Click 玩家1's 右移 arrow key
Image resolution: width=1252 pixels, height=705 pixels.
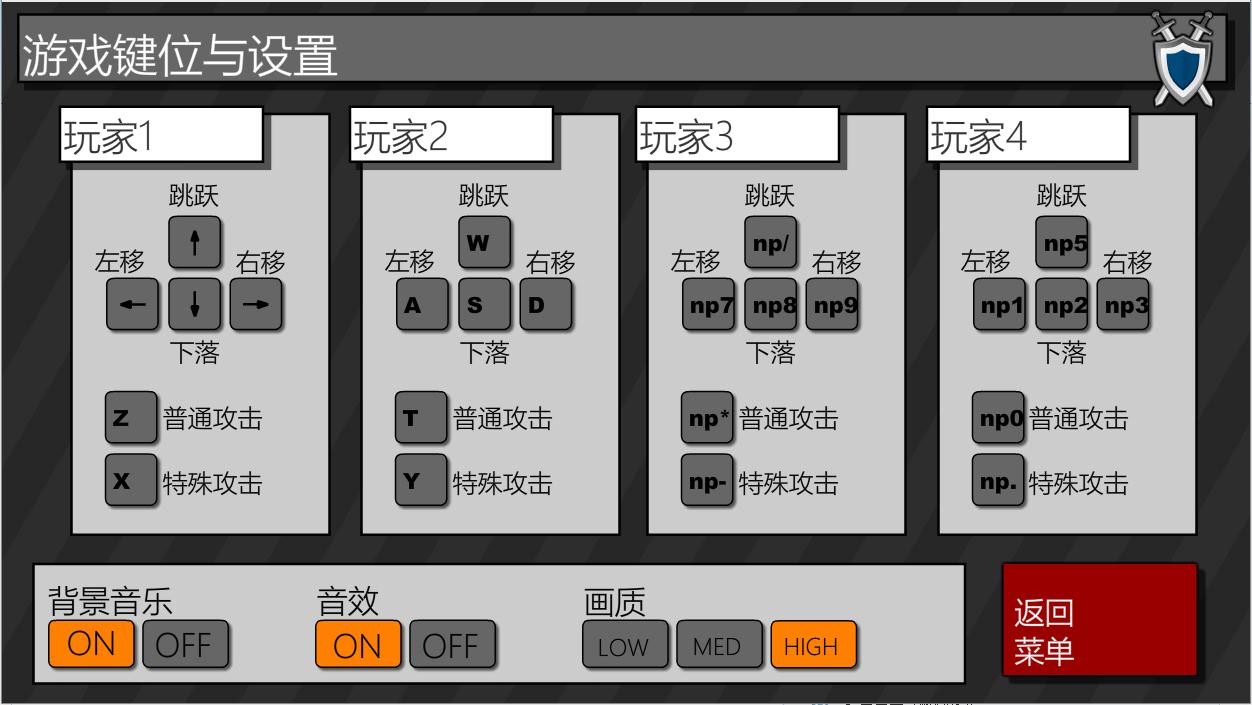pyautogui.click(x=257, y=305)
